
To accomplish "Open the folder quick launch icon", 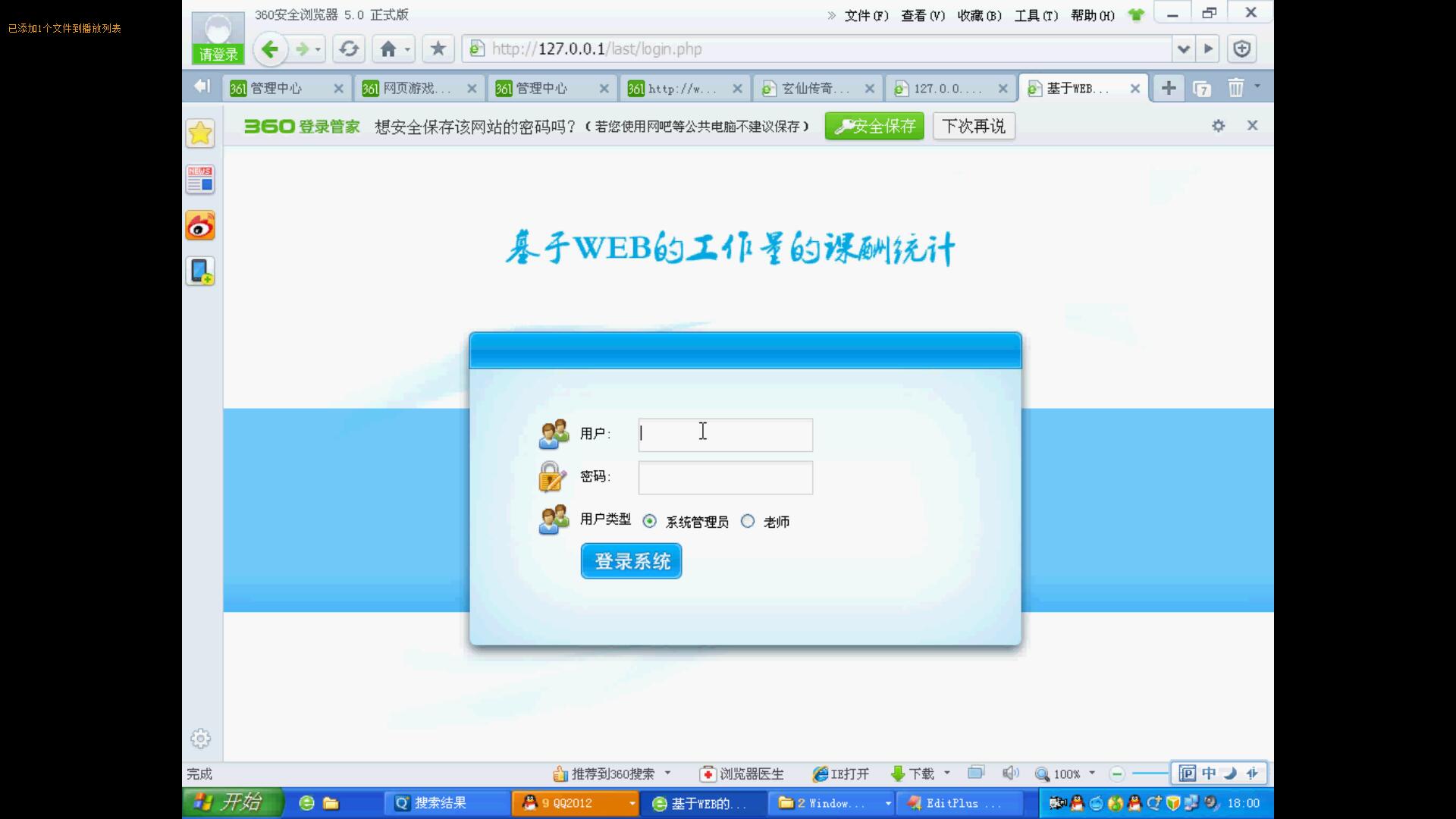I will pos(331,803).
